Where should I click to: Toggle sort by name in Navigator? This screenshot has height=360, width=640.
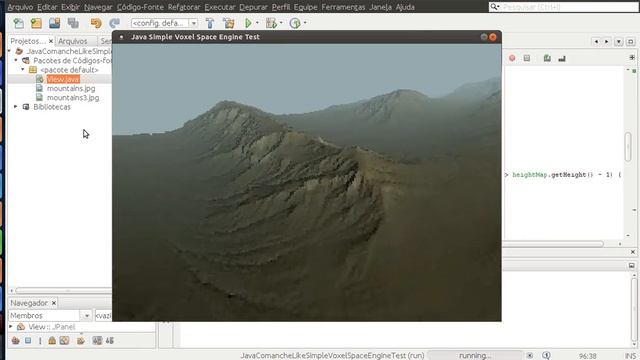coord(97,340)
